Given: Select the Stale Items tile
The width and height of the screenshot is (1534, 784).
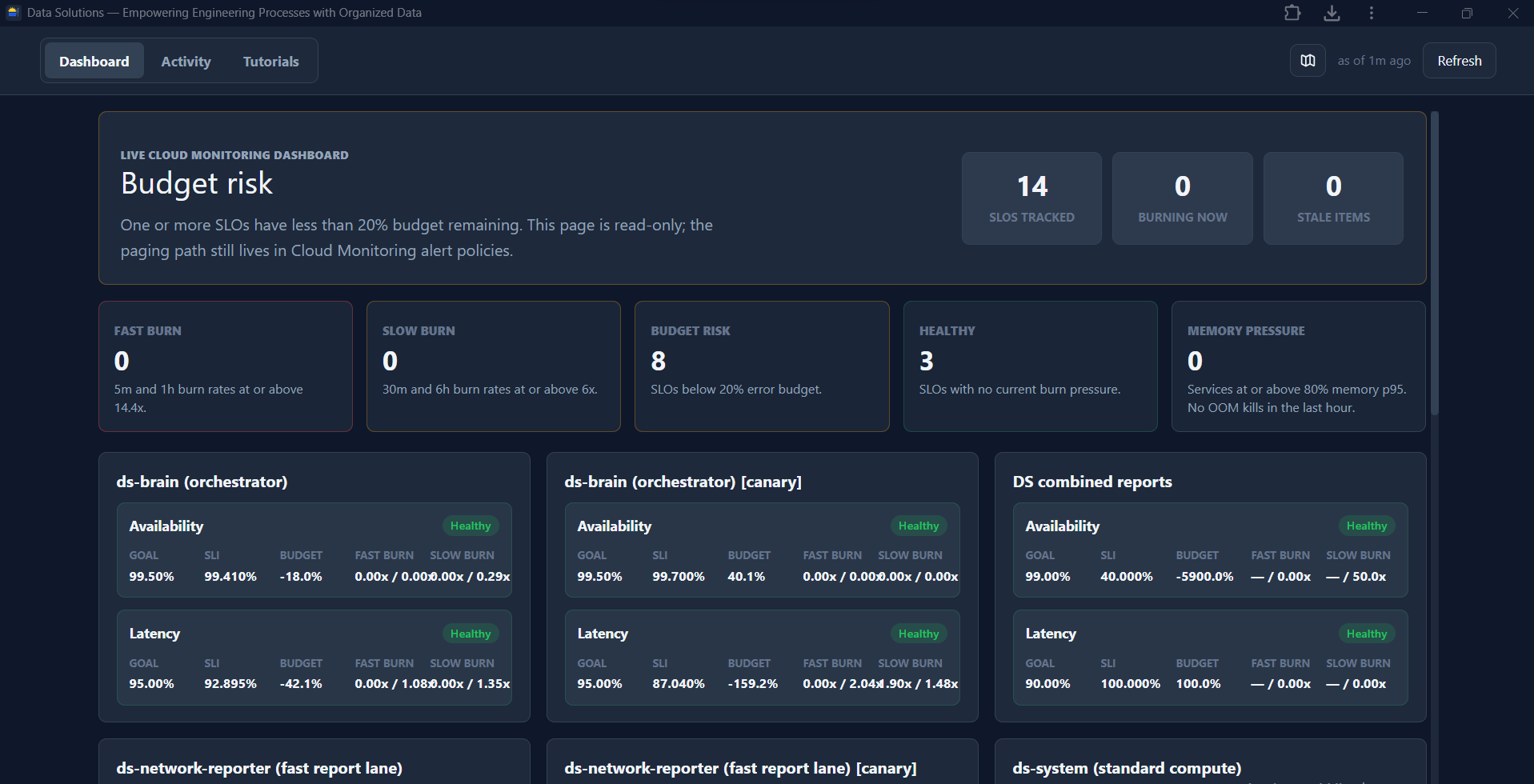Looking at the screenshot, I should (x=1333, y=198).
